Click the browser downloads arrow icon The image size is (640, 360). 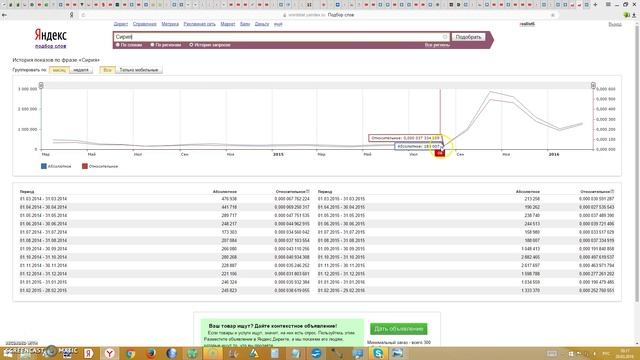click(x=635, y=15)
